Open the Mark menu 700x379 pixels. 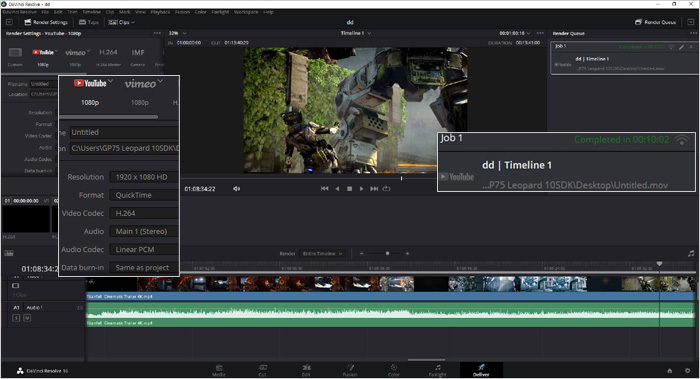[x=125, y=12]
